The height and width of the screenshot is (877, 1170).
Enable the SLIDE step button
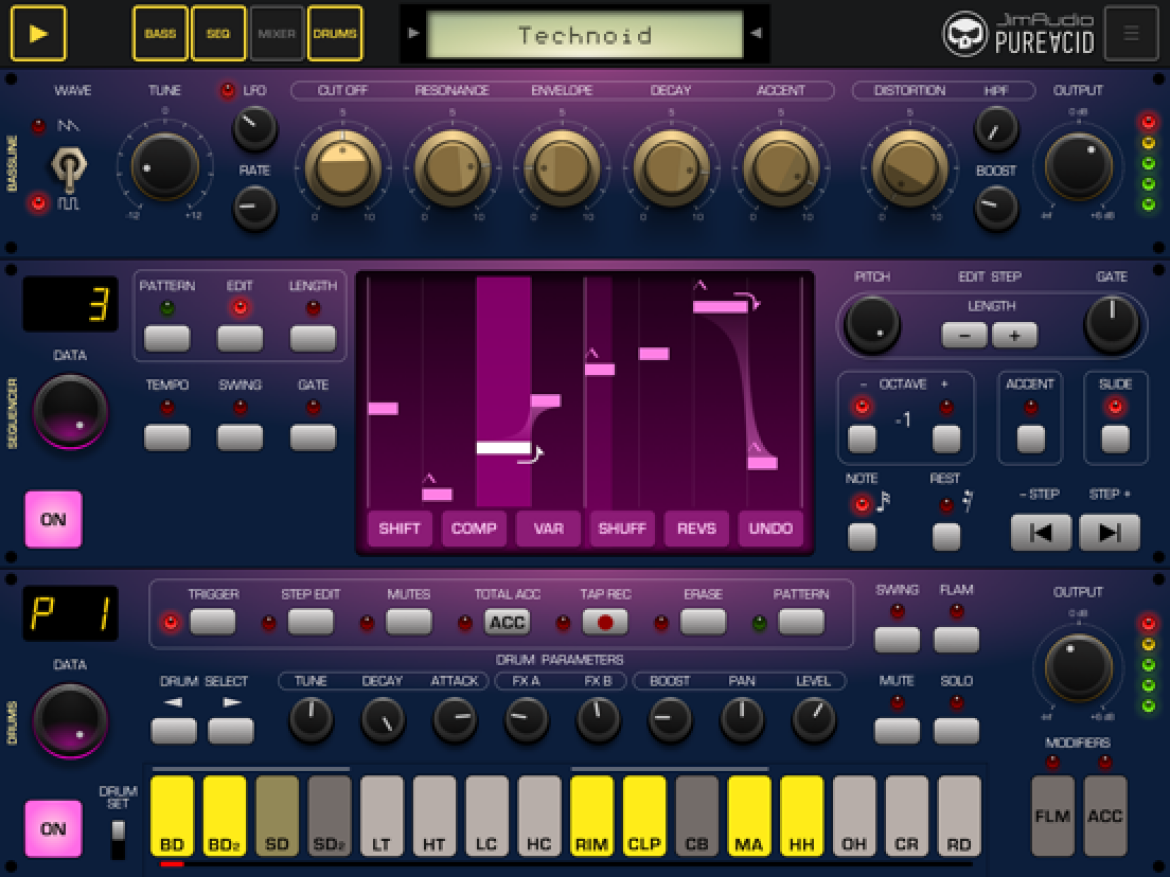1115,439
